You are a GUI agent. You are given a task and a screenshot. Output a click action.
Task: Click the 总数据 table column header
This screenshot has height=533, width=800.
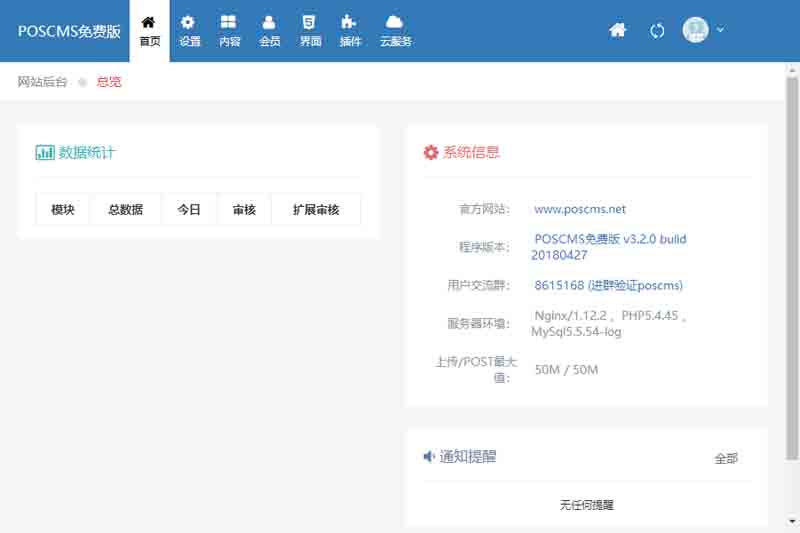click(x=125, y=210)
